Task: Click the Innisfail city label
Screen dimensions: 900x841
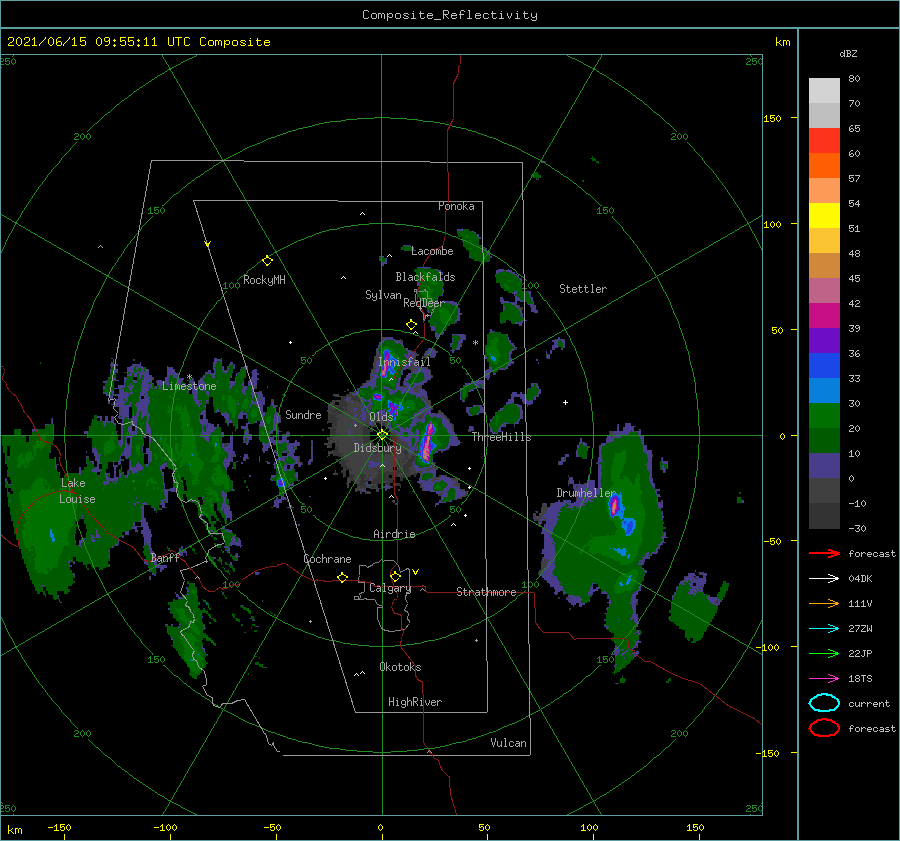Action: point(404,362)
